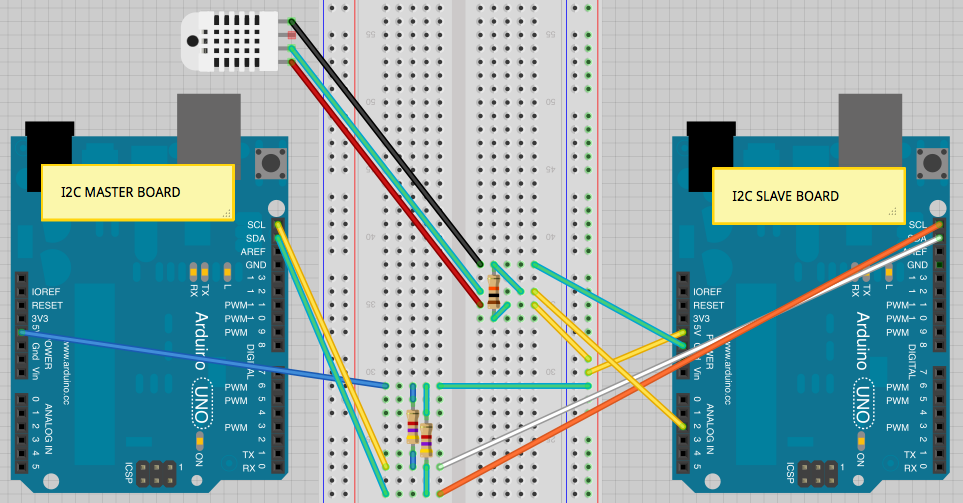
Task: Select the I2C SLAVE BOARD note
Action: click(808, 196)
